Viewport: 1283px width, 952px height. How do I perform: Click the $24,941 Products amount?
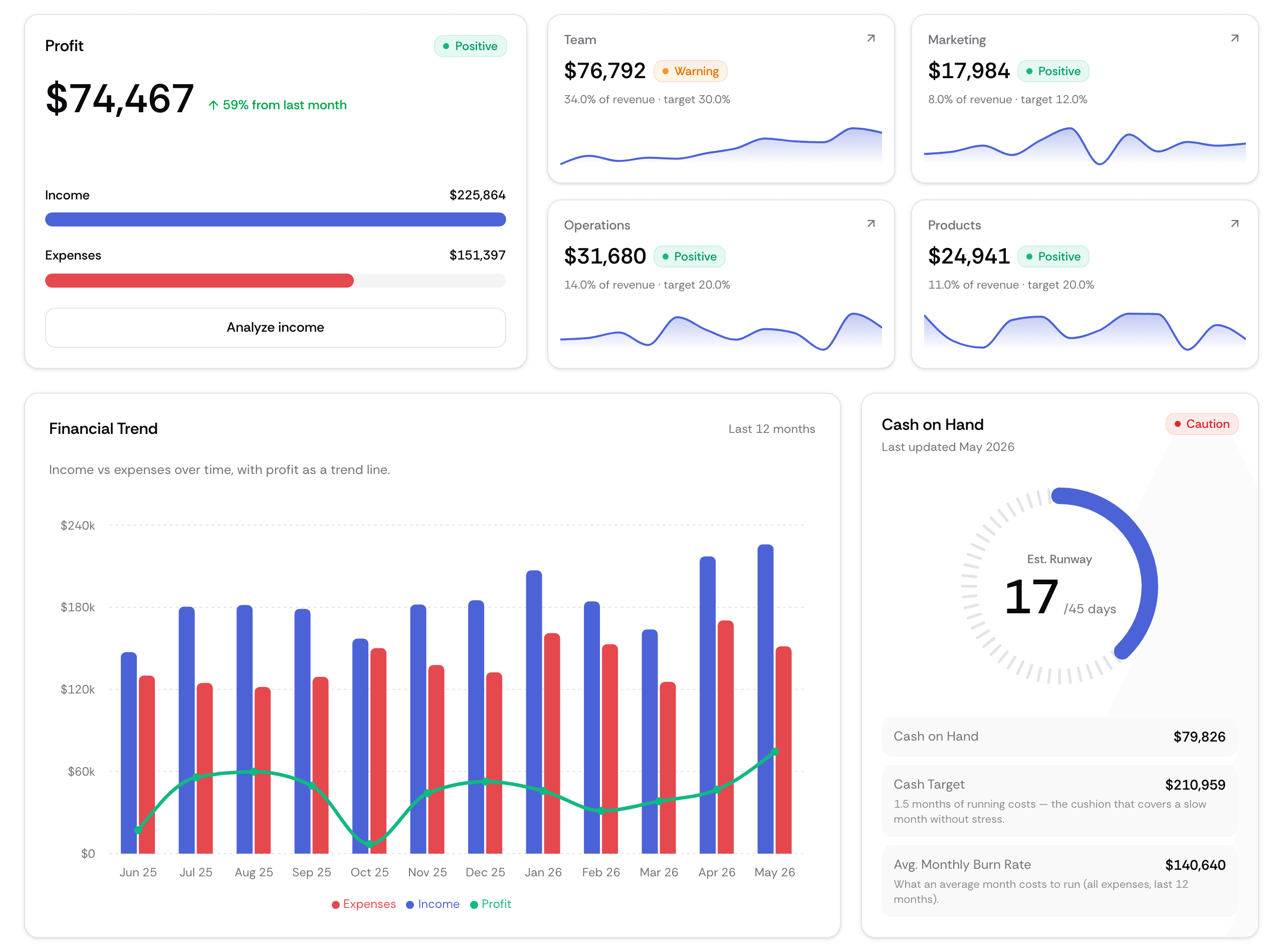[x=969, y=257]
